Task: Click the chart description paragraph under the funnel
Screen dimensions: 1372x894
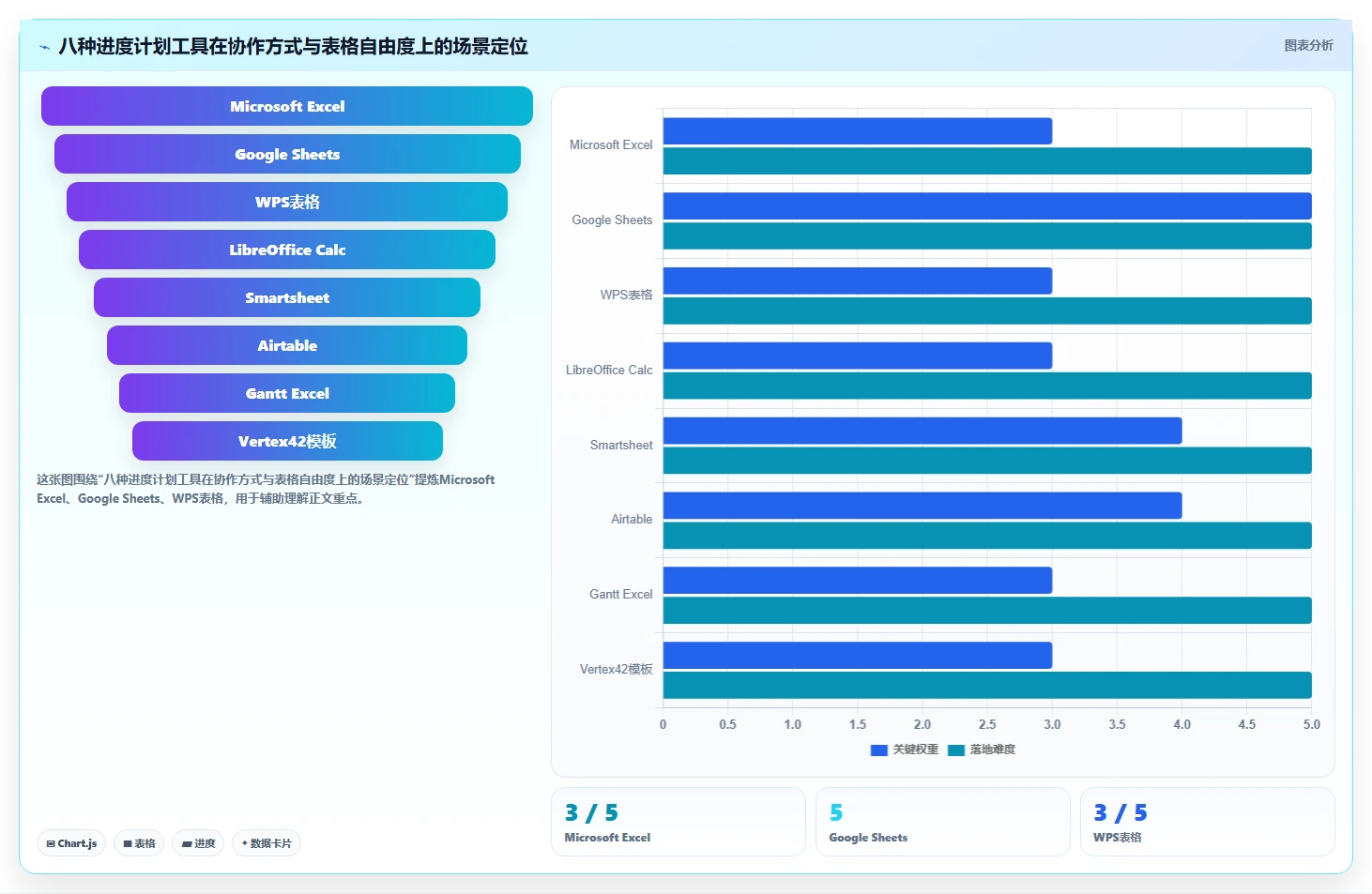Action: coord(266,489)
